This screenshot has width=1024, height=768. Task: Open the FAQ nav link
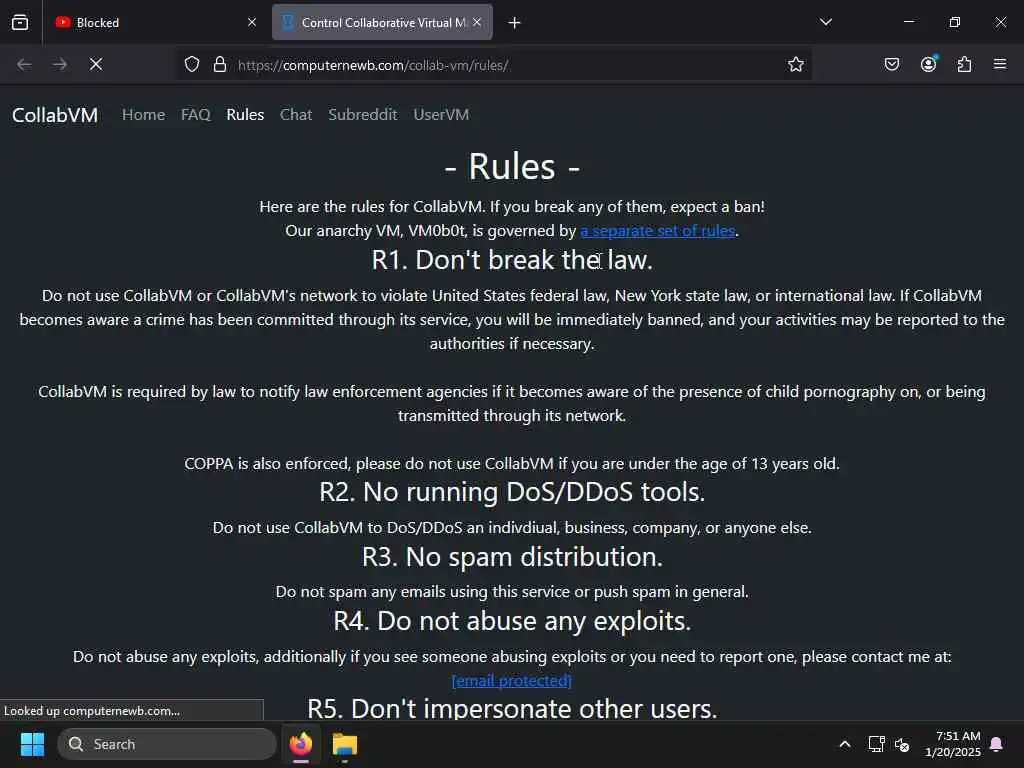[196, 115]
